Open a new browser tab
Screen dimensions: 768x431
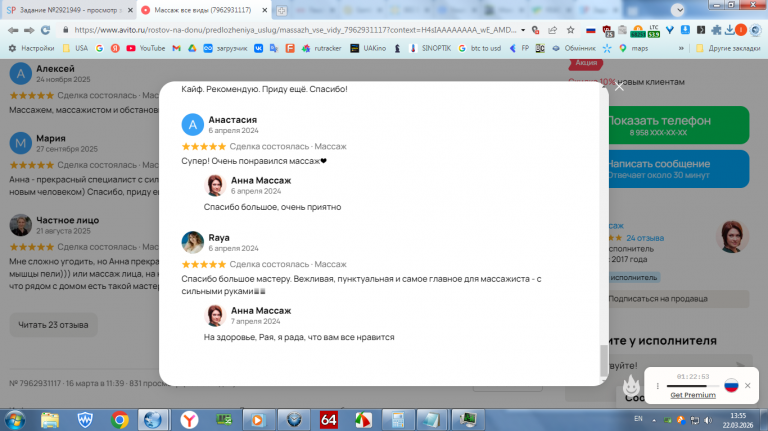click(282, 10)
